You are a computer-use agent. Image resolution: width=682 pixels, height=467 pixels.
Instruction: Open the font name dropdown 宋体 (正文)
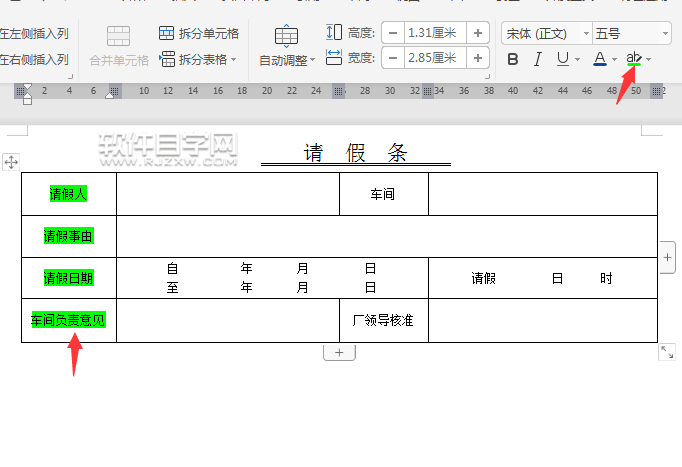[x=543, y=34]
